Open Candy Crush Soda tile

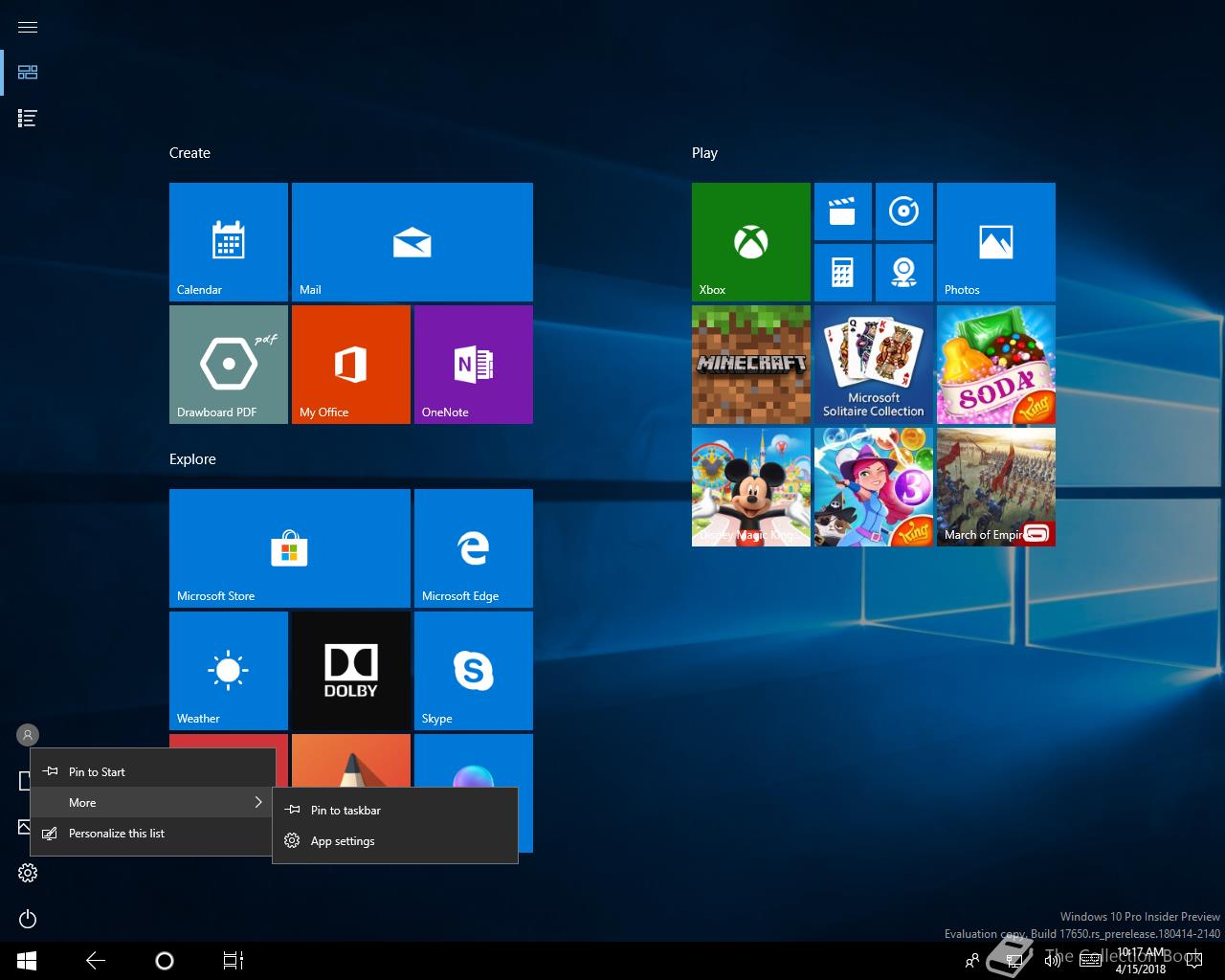996,365
